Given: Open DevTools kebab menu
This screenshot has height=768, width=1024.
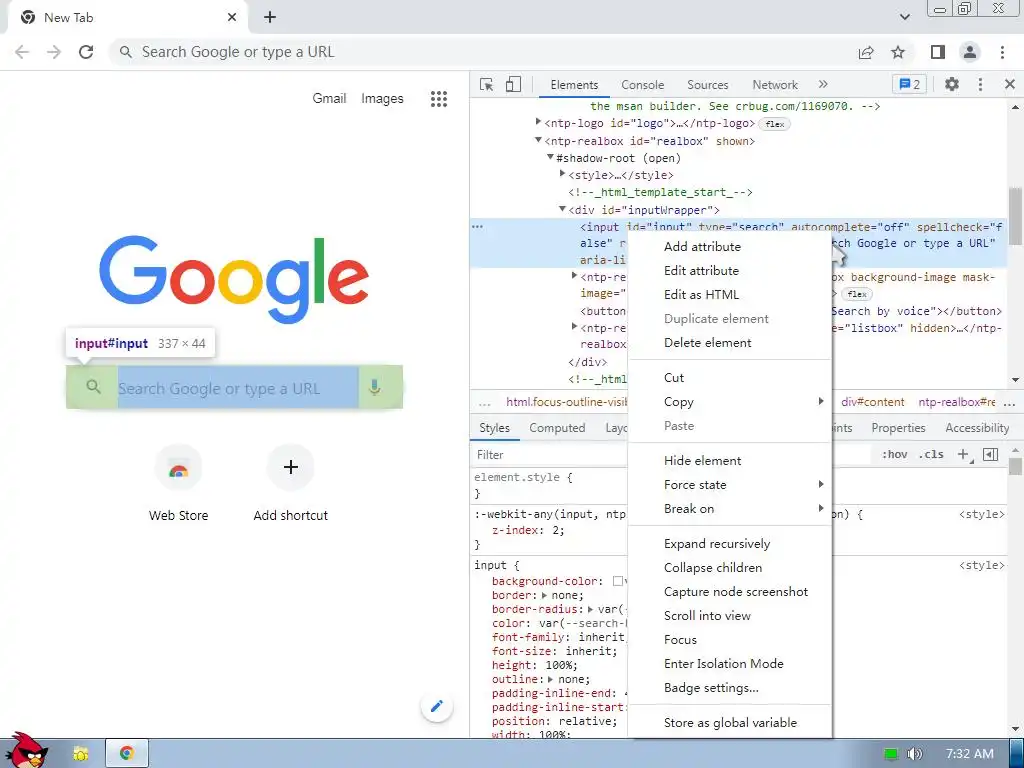Looking at the screenshot, I should [x=980, y=84].
